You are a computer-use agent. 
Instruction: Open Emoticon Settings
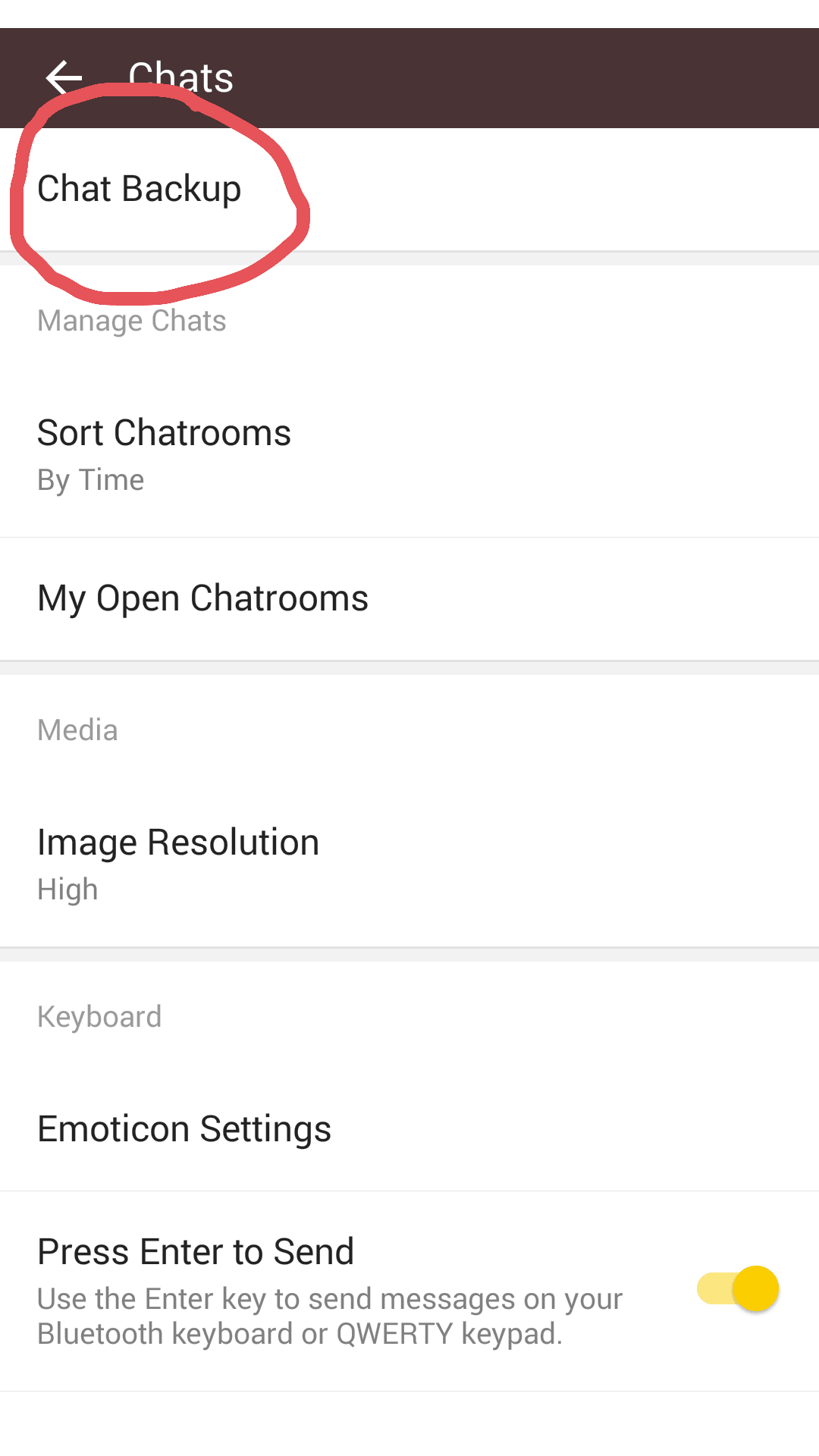[184, 1129]
